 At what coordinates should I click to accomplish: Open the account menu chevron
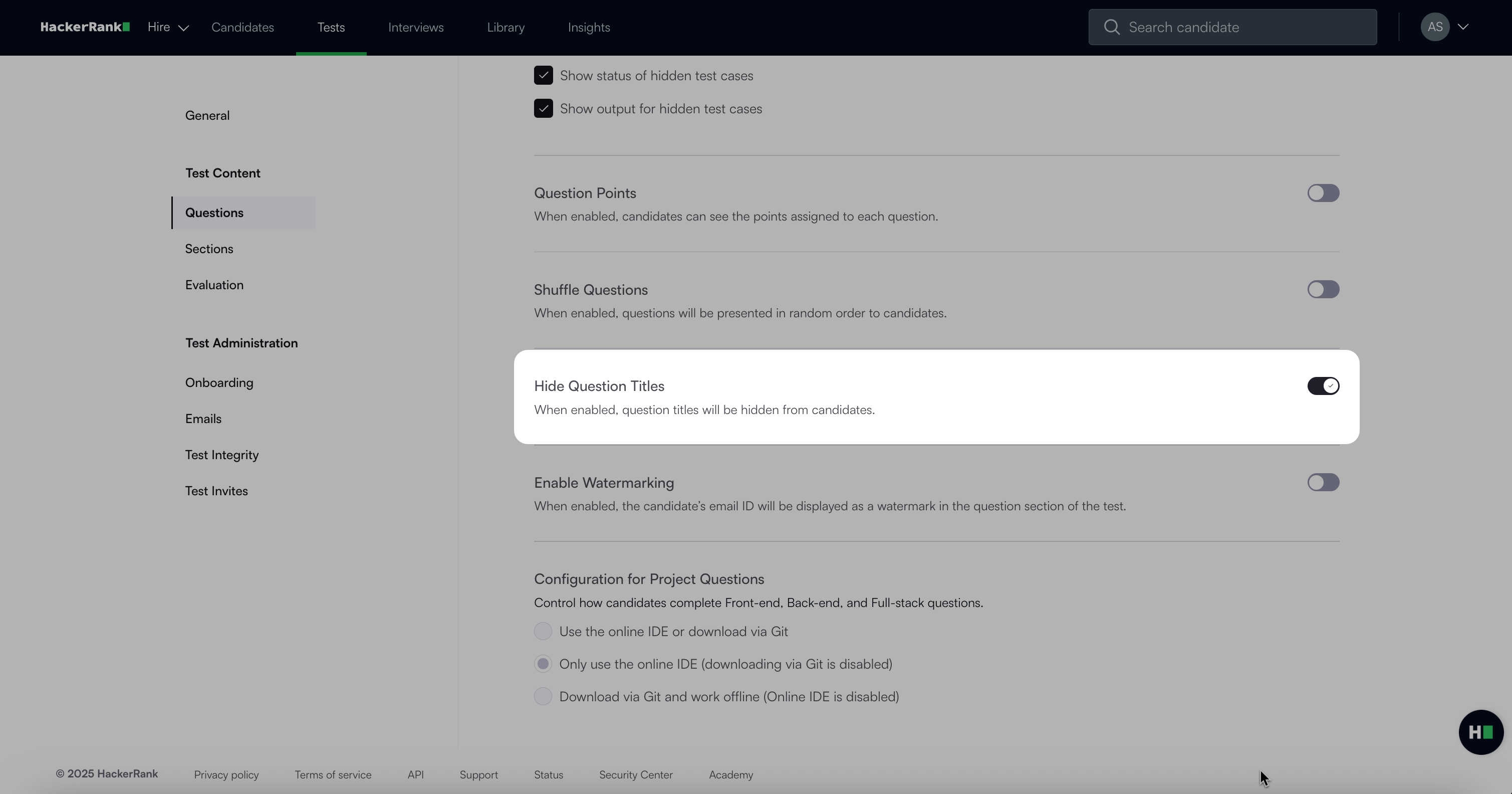pos(1463,27)
